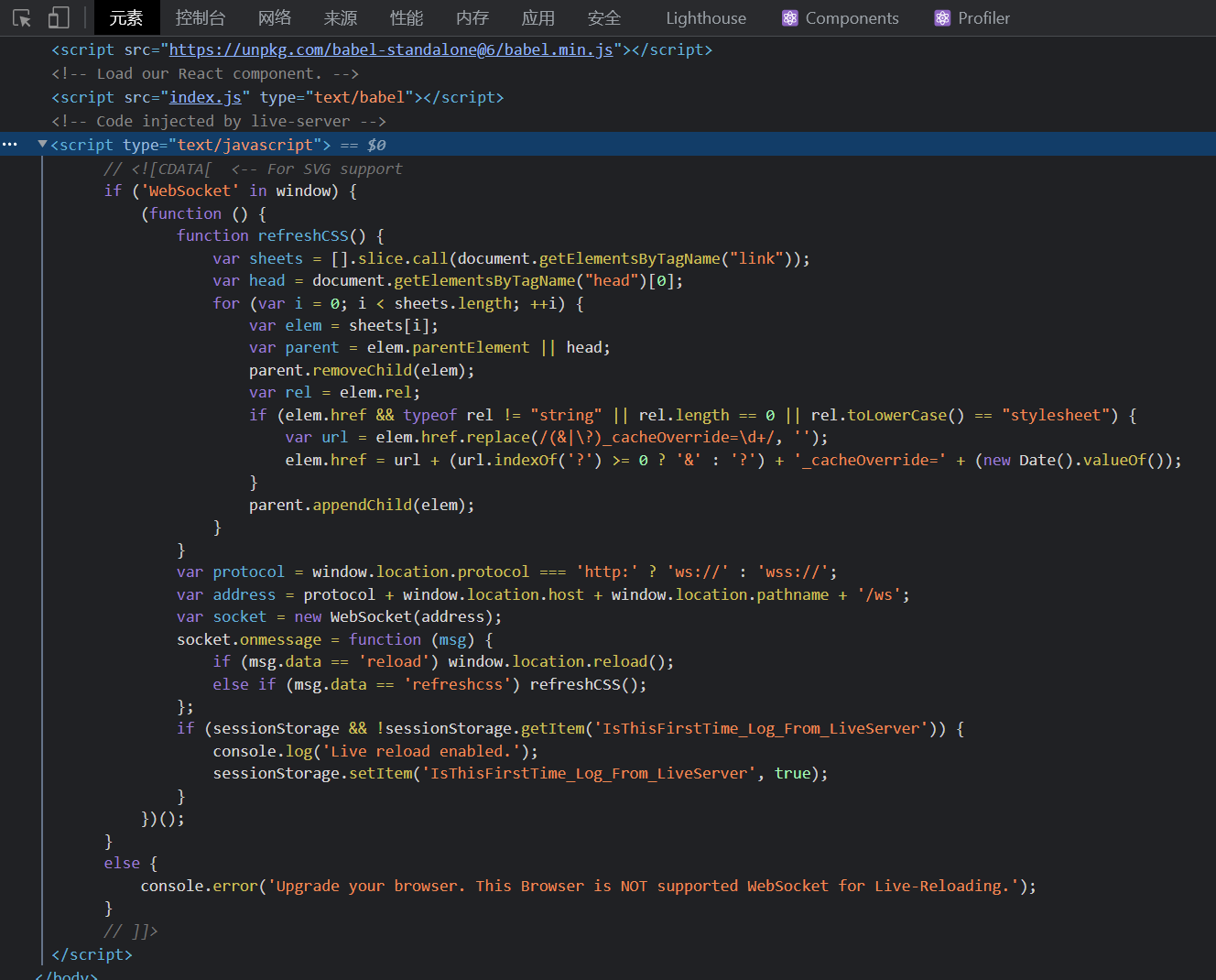Collapse the selected text/javascript script node

[x=42, y=145]
